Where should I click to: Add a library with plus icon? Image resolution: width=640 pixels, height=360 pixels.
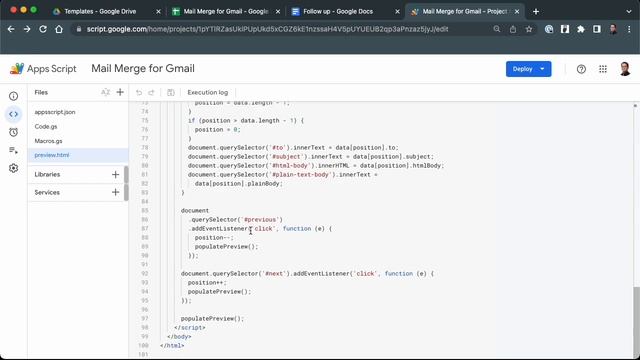[116, 174]
